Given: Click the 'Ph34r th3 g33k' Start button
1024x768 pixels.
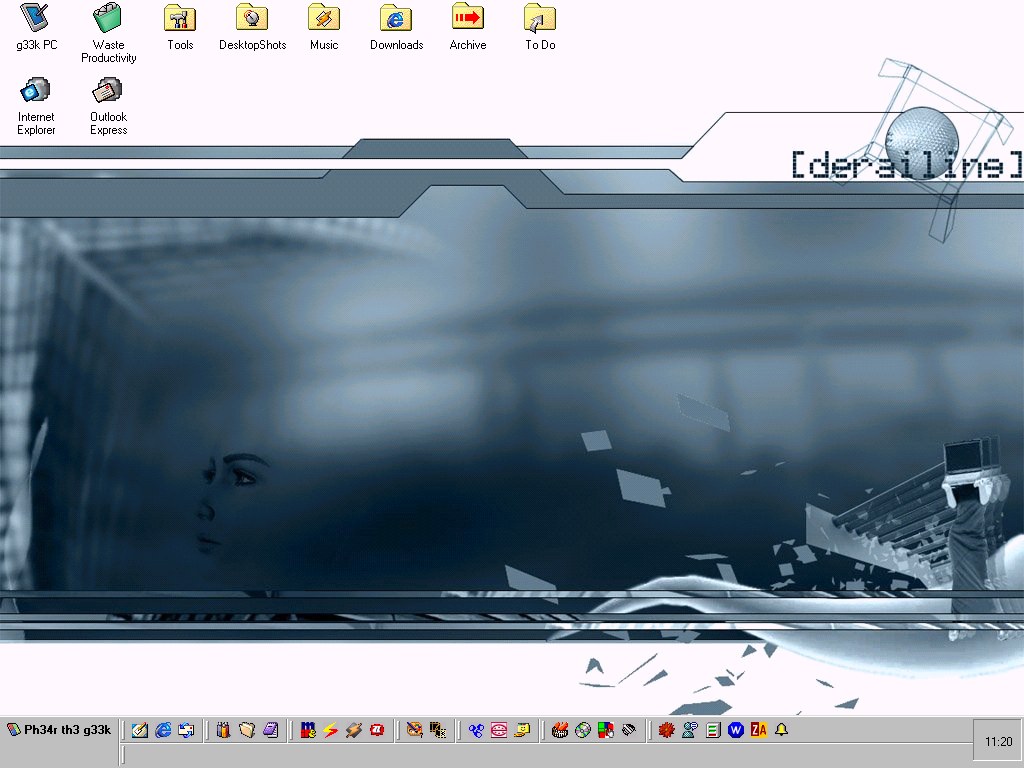Looking at the screenshot, I should tap(59, 730).
